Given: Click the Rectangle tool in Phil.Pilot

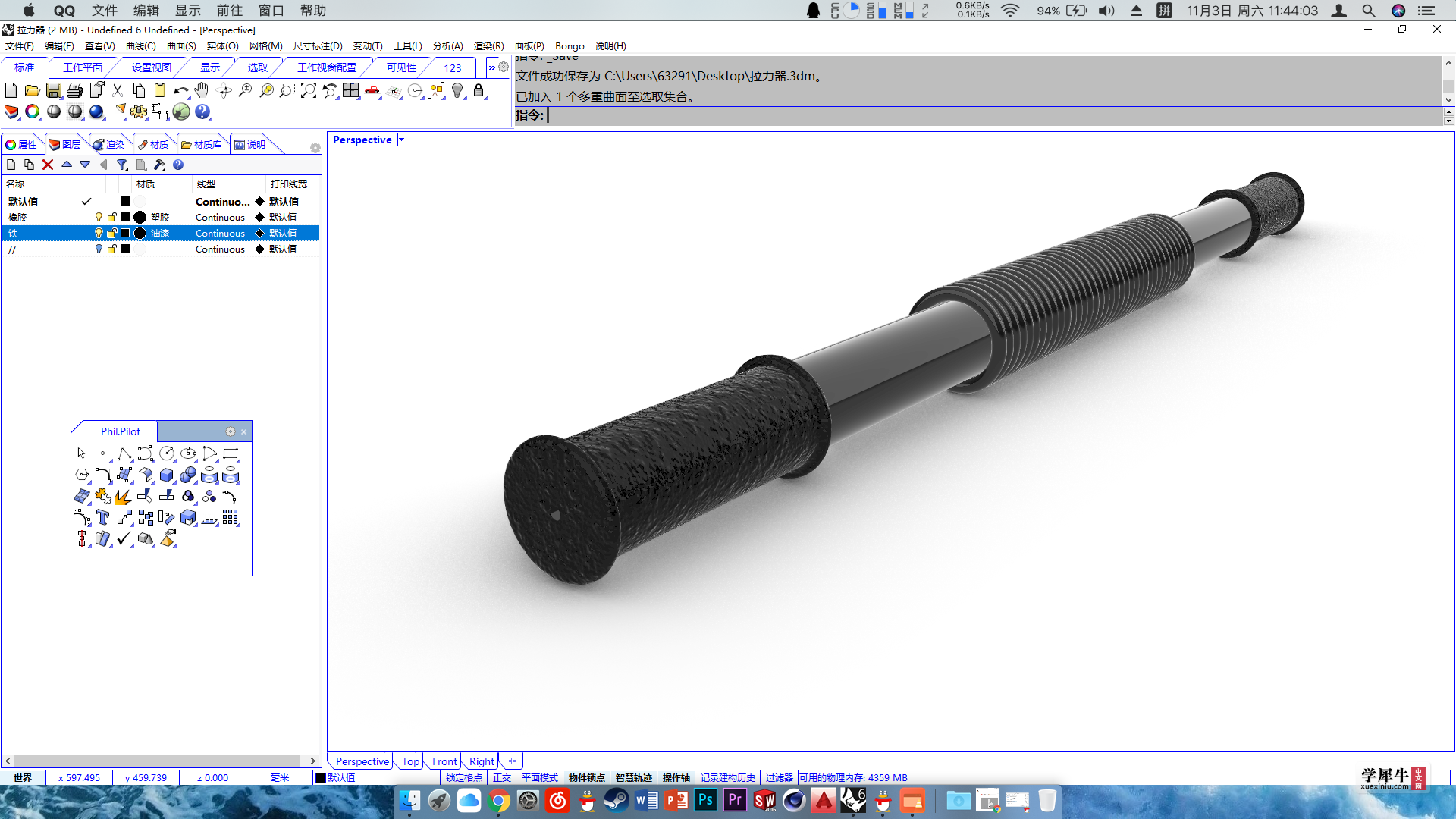Looking at the screenshot, I should 231,453.
